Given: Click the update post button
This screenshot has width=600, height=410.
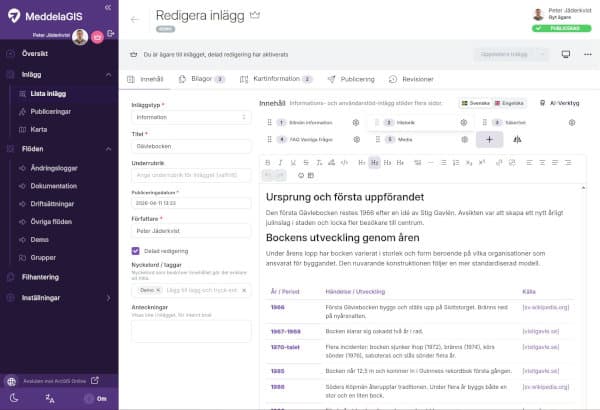Looking at the screenshot, I should [504, 54].
